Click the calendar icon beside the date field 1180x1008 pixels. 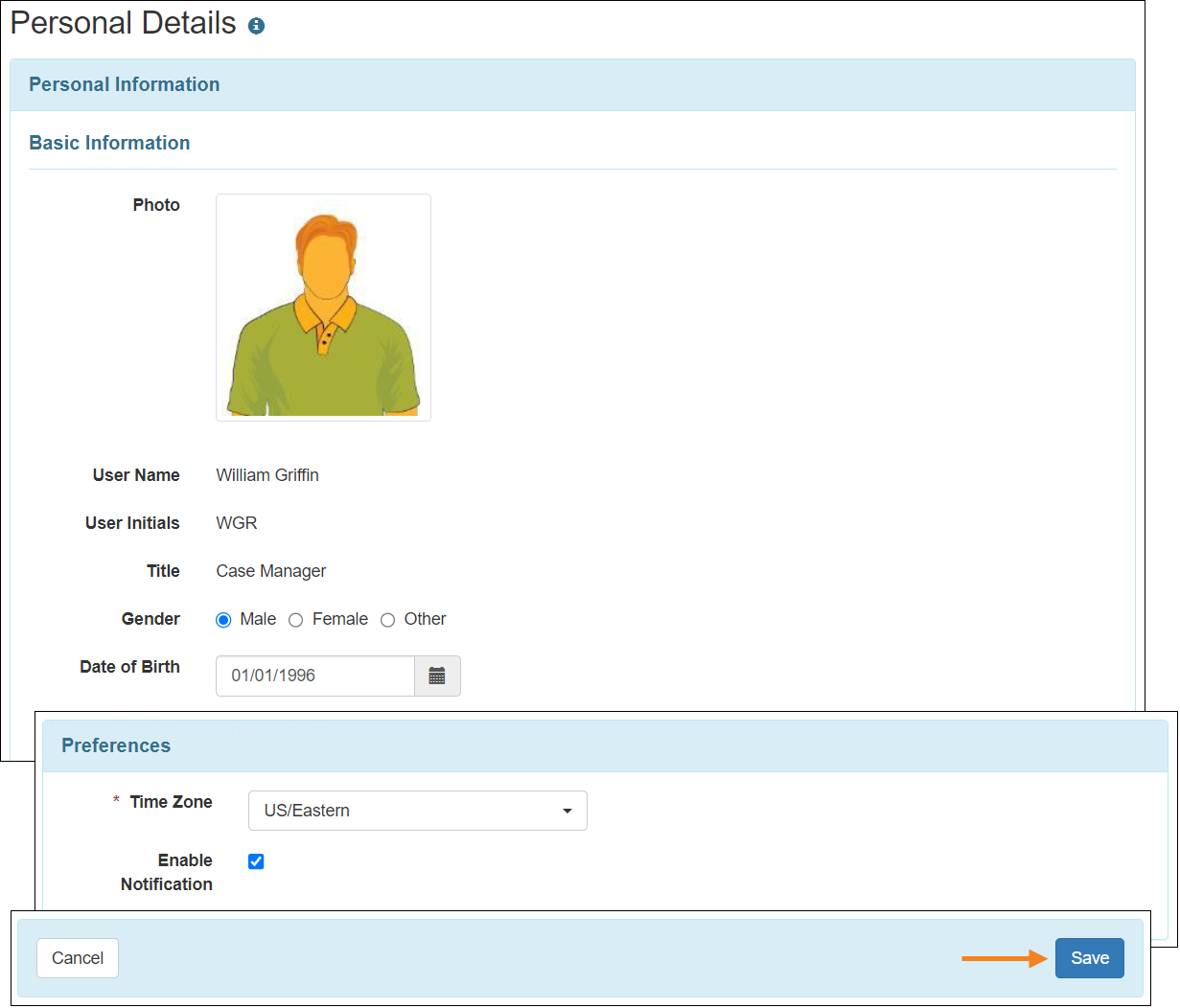(437, 676)
